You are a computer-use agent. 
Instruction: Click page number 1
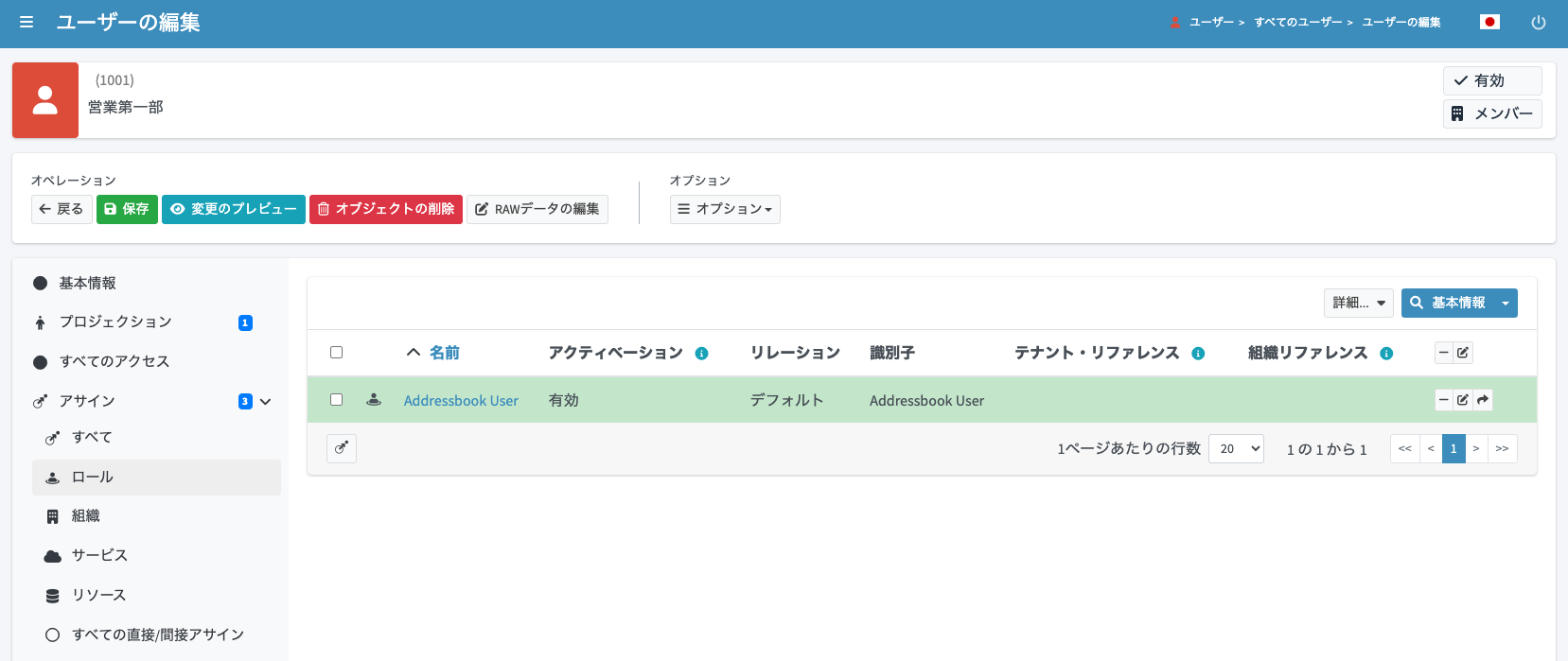pos(1453,448)
